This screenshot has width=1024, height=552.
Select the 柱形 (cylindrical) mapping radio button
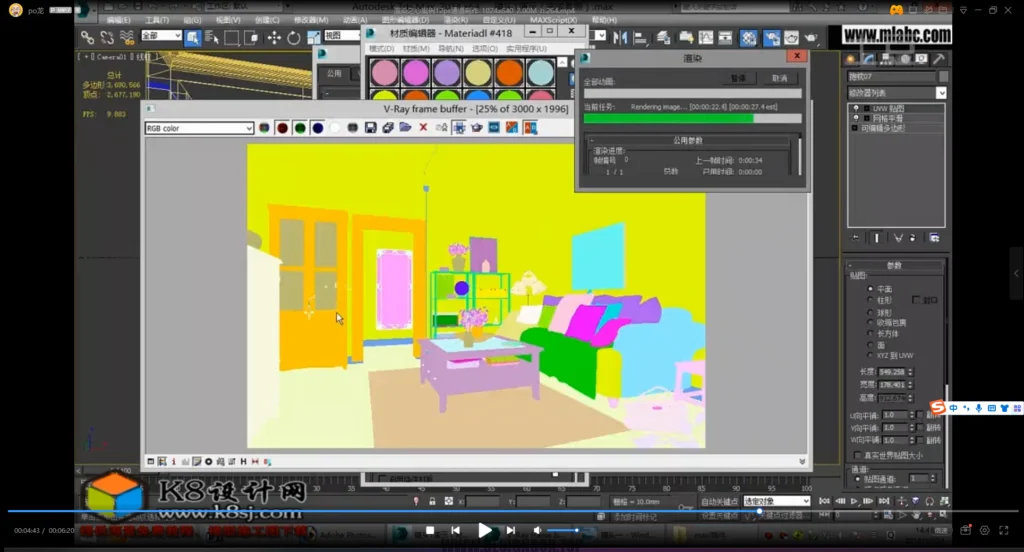coord(870,300)
